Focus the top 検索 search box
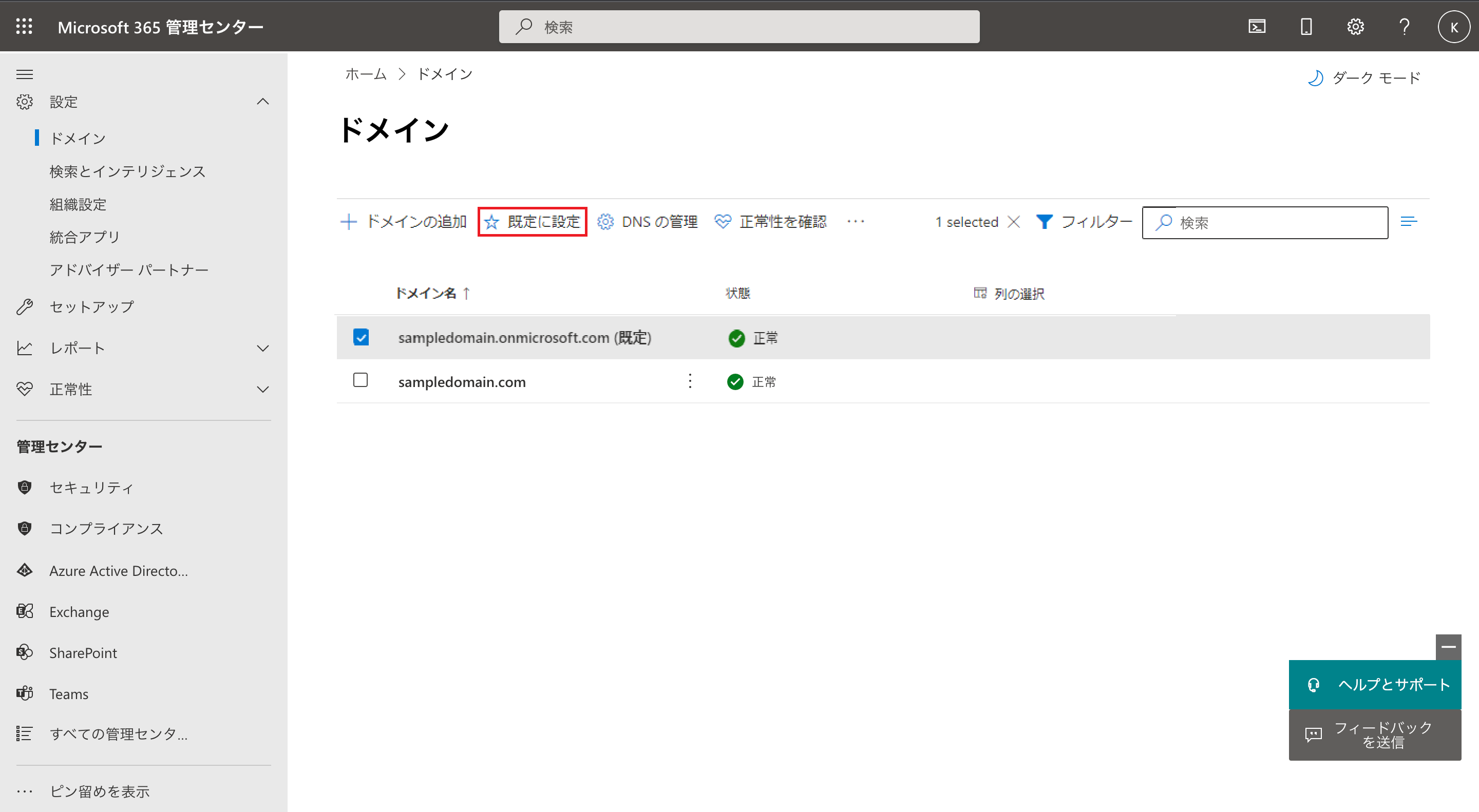 click(739, 26)
